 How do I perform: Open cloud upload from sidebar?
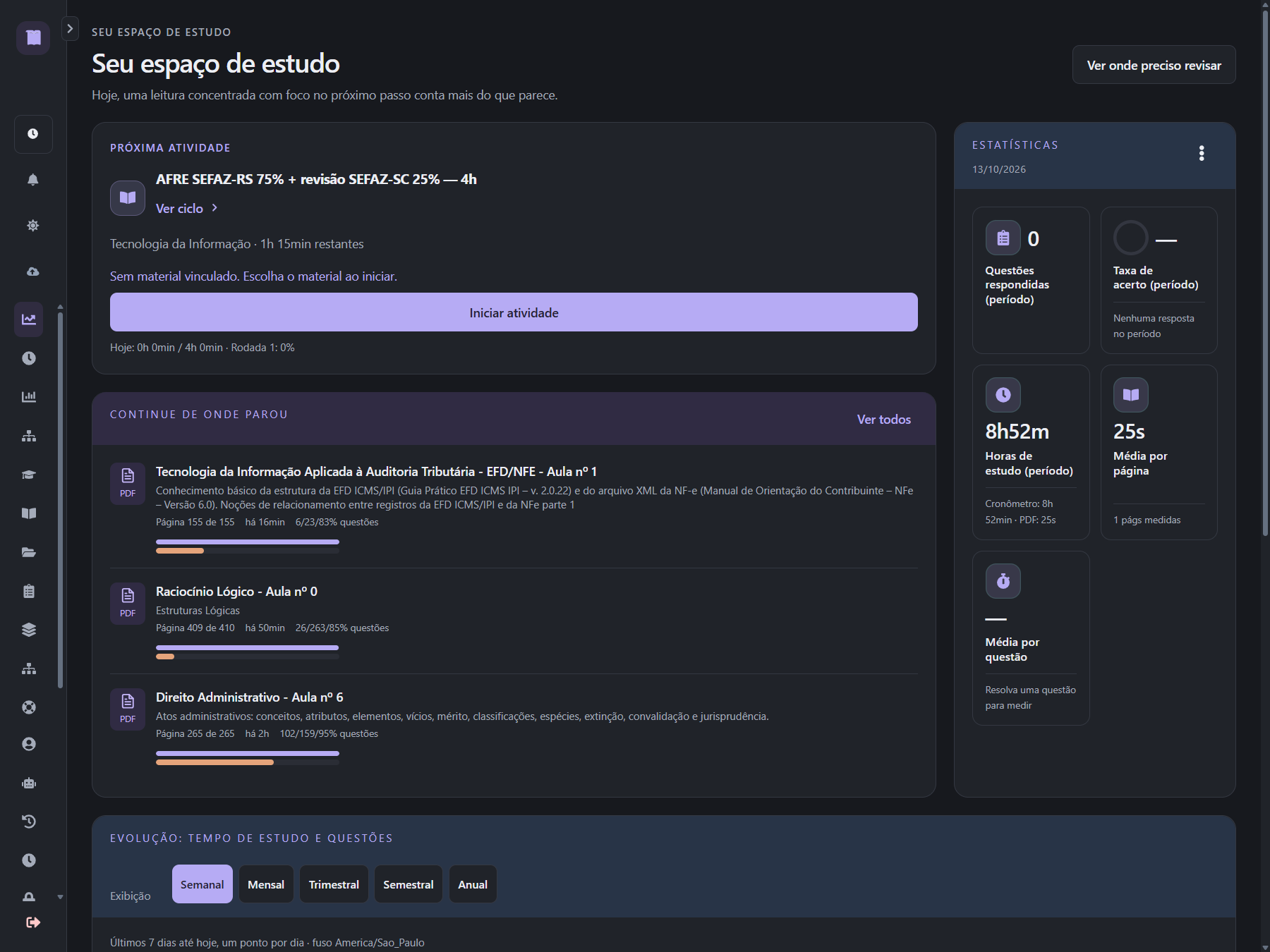click(x=32, y=271)
